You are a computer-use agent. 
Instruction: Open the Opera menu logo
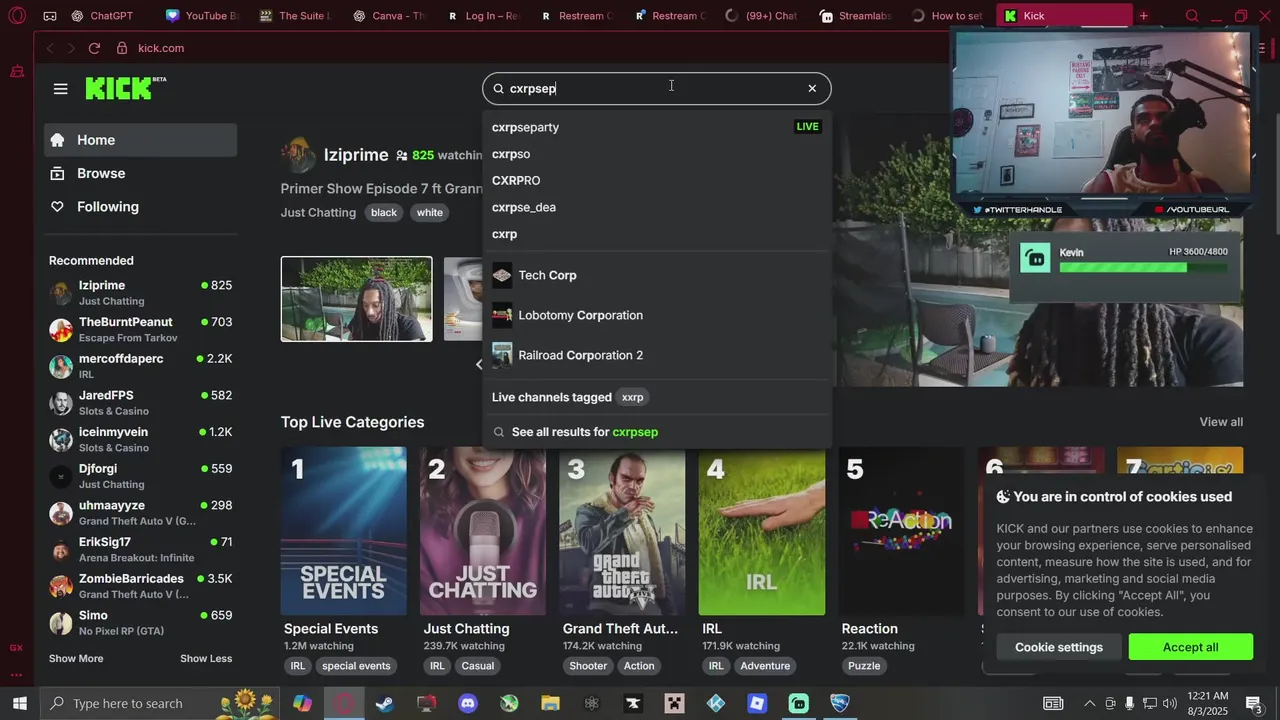coord(17,16)
